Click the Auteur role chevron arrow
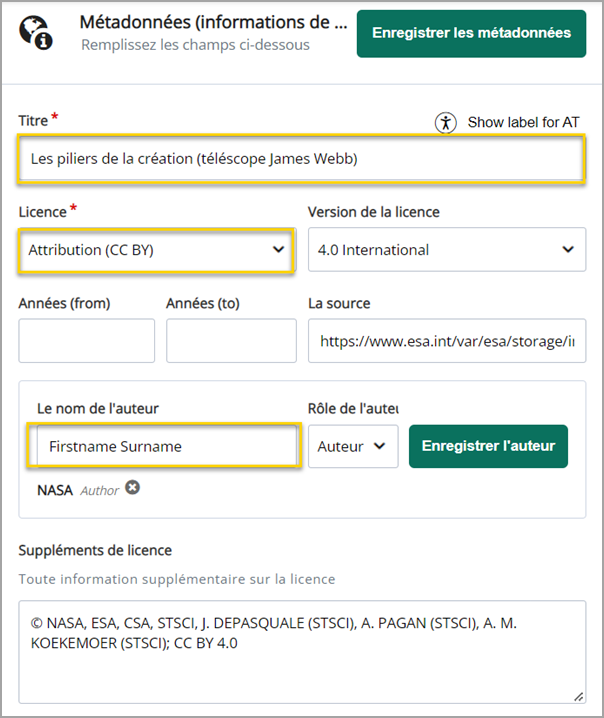Image resolution: width=604 pixels, height=718 pixels. pos(379,446)
